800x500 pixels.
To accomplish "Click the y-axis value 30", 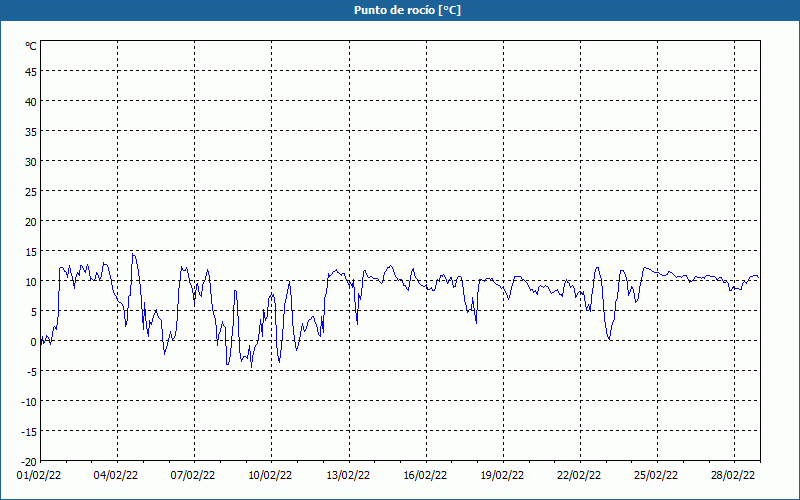I will [x=31, y=162].
